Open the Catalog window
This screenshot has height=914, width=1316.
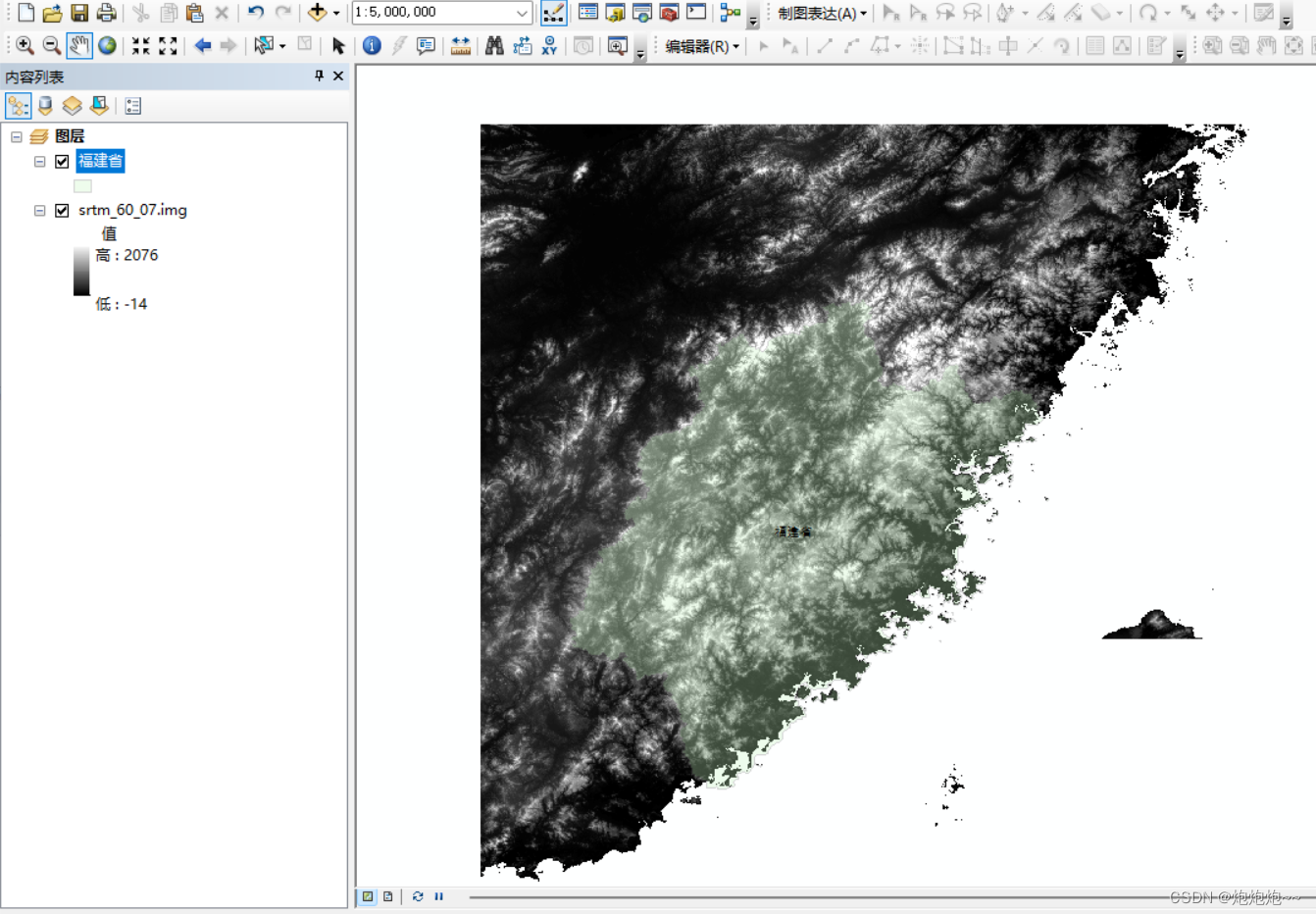point(615,13)
